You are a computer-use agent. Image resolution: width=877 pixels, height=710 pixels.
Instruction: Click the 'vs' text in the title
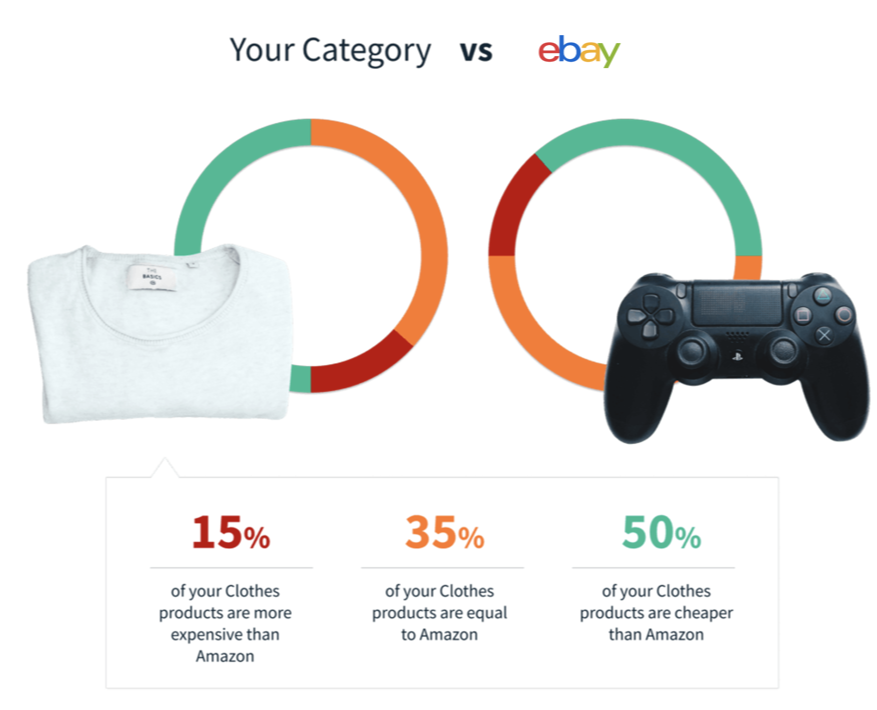point(476,51)
